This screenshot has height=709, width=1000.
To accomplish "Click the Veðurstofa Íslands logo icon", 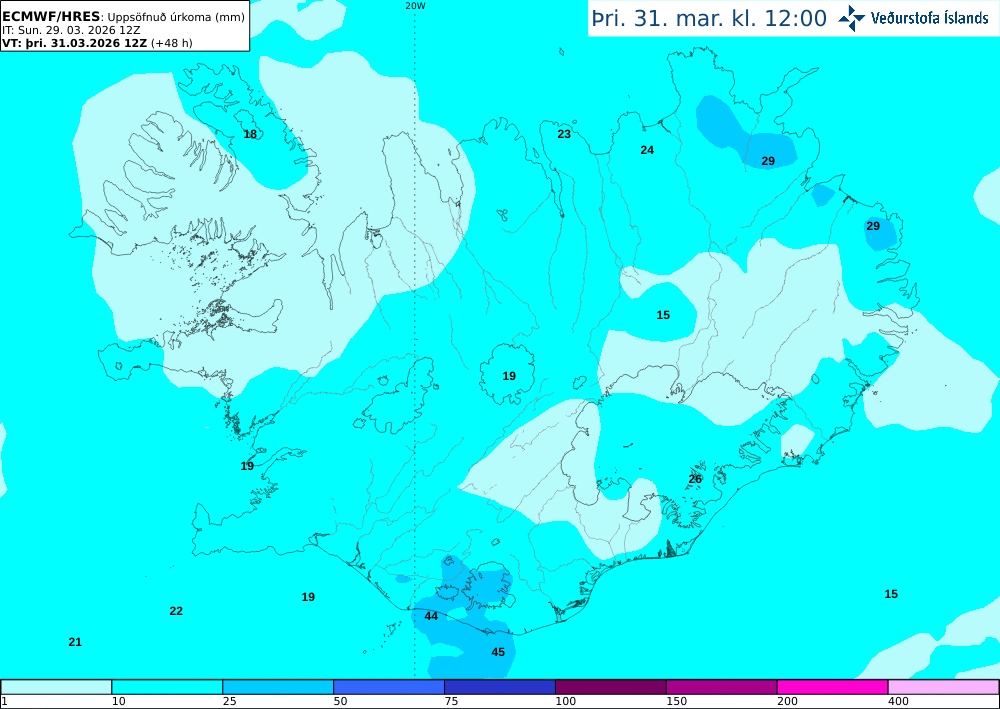I will [x=851, y=18].
